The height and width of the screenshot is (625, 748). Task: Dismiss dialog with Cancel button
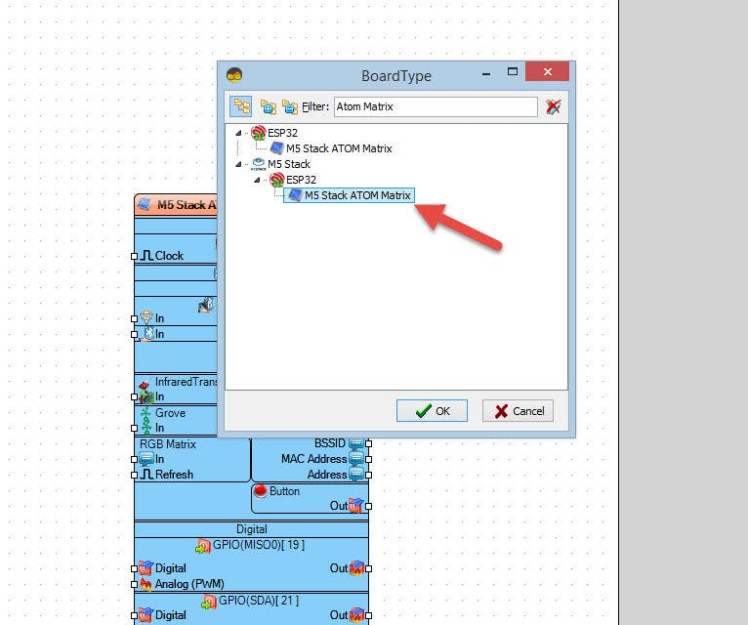click(x=518, y=411)
